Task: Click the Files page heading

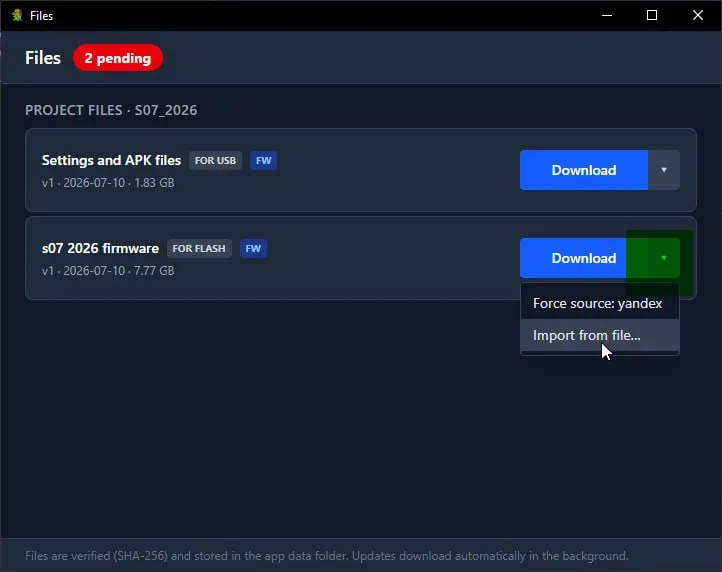Action: click(43, 58)
